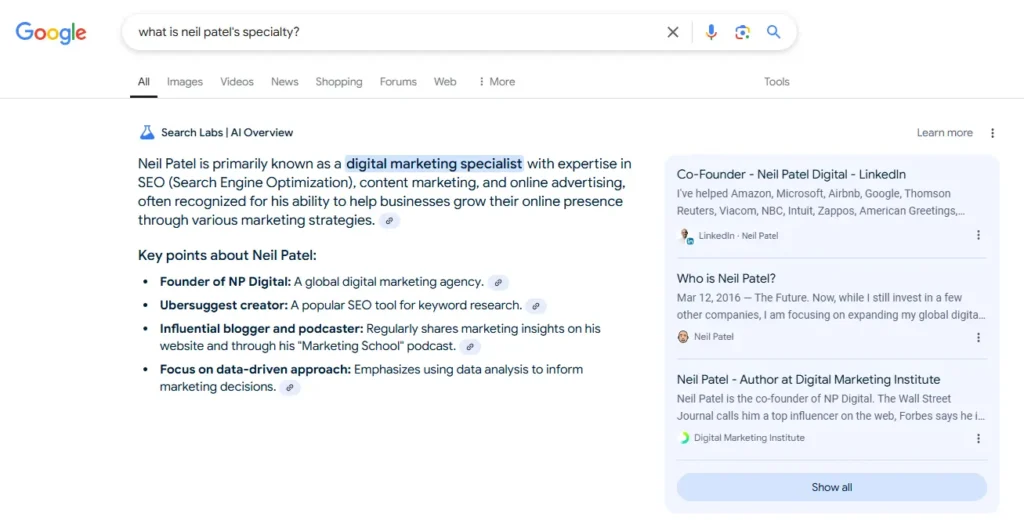Open options menu for Who is Neil Patel card

pyautogui.click(x=978, y=338)
